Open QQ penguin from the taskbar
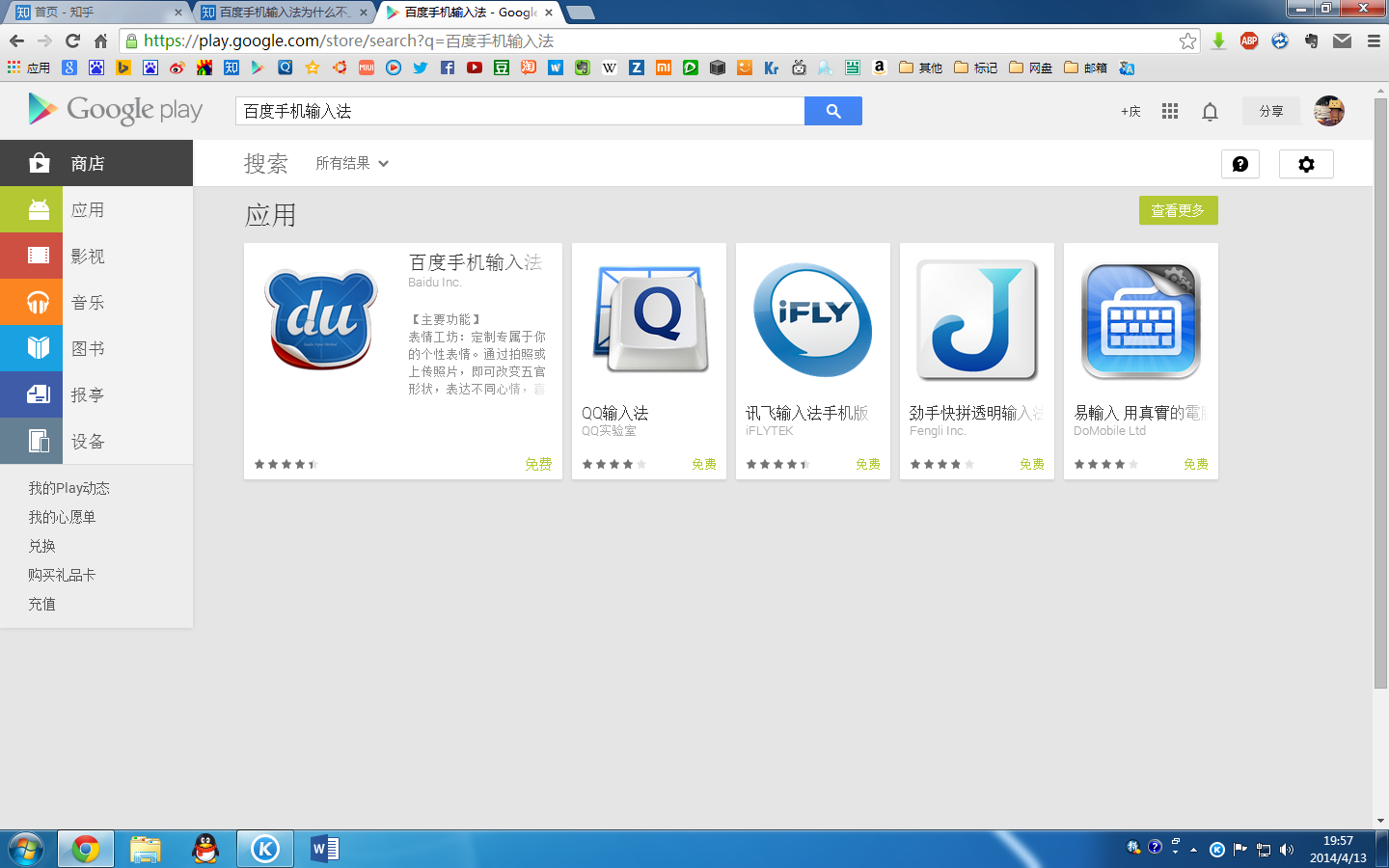The image size is (1389, 868). (205, 849)
